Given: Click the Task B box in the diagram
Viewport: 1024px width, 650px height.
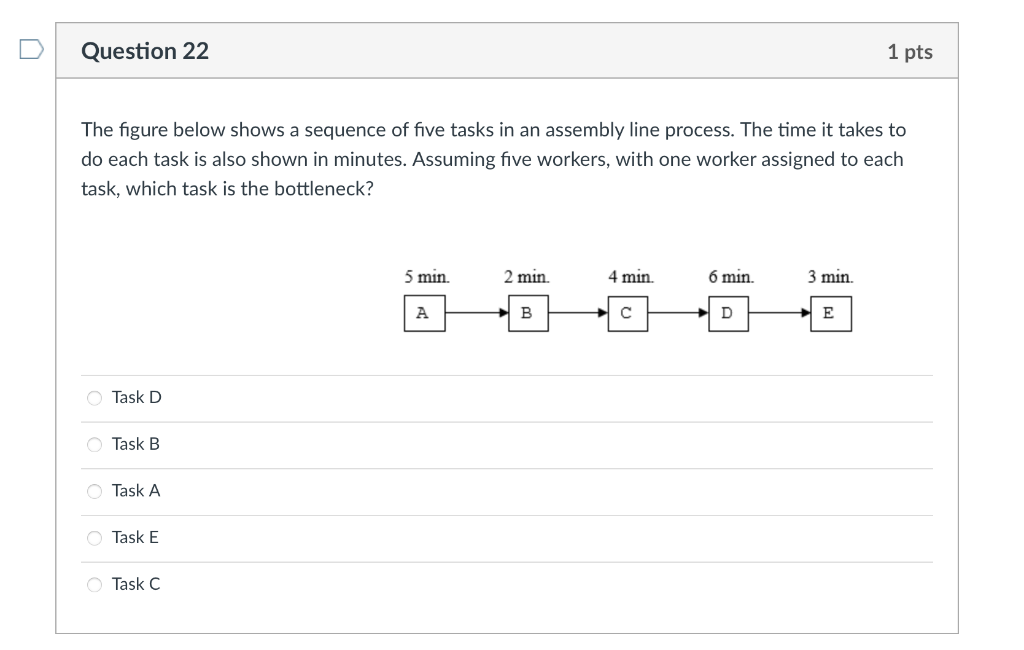Looking at the screenshot, I should [x=526, y=313].
